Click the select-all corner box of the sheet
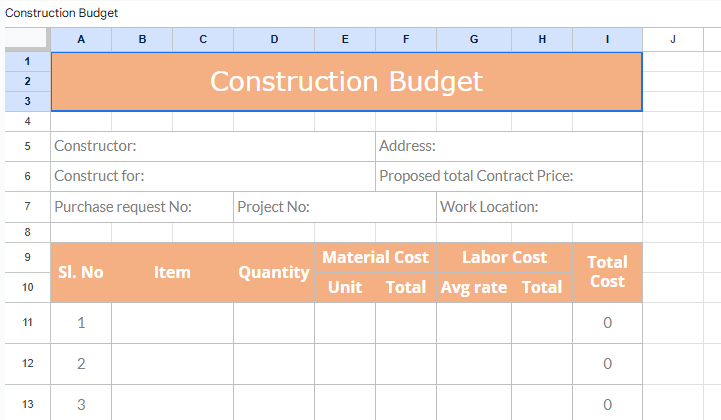Screen dimensions: 721x420 [25, 39]
